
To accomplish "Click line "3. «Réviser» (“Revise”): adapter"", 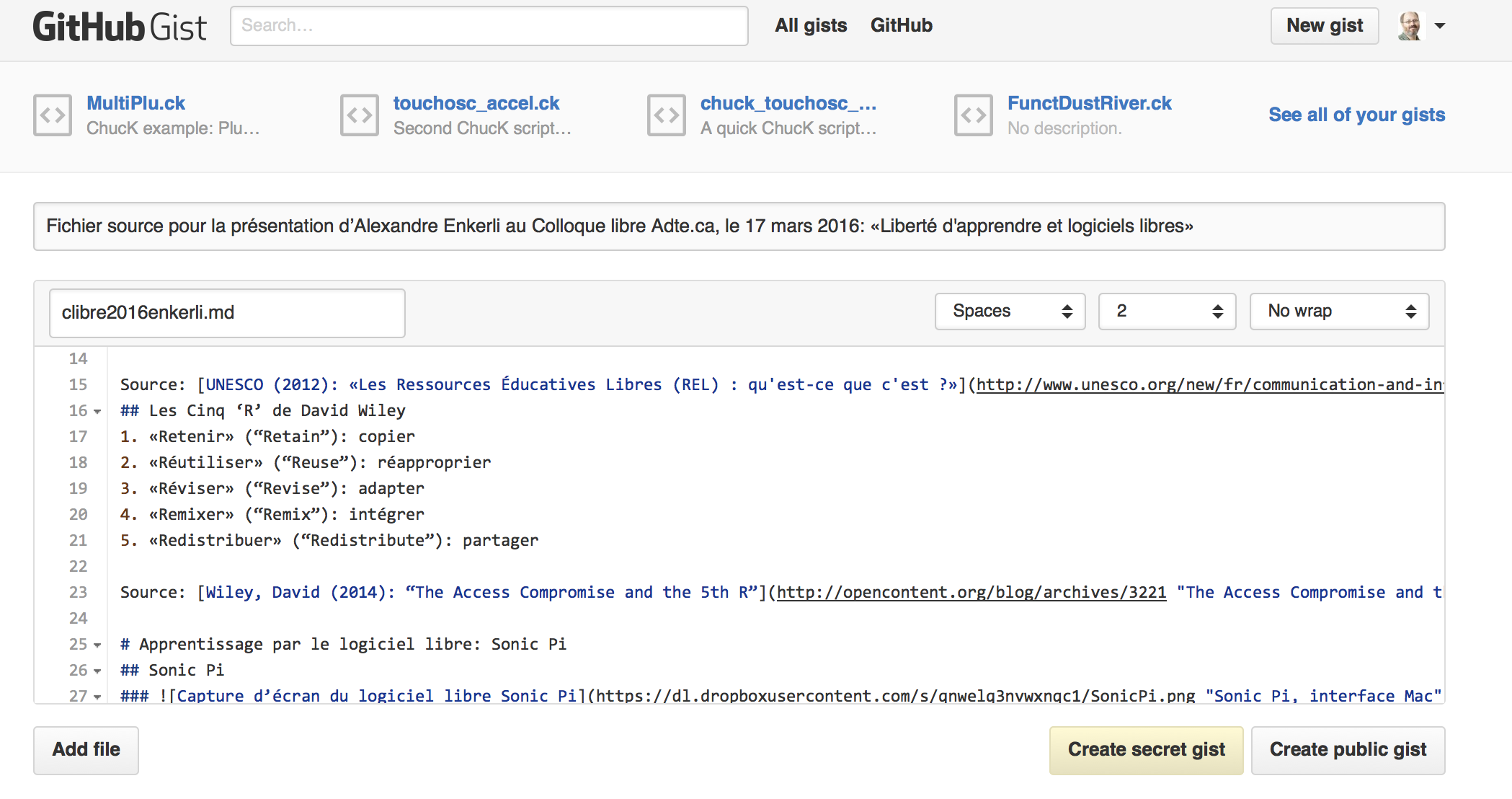I will (x=272, y=489).
